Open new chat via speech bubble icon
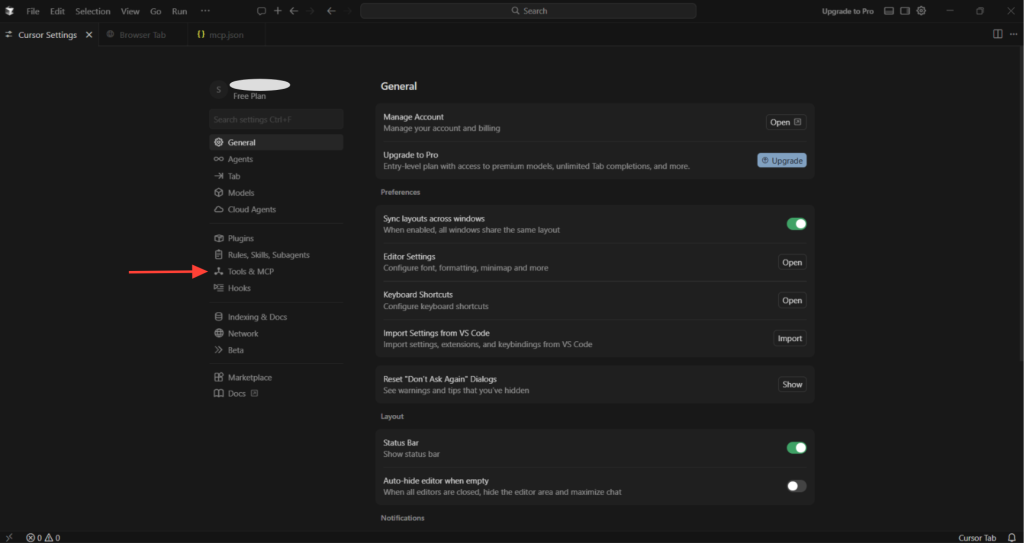 point(261,11)
